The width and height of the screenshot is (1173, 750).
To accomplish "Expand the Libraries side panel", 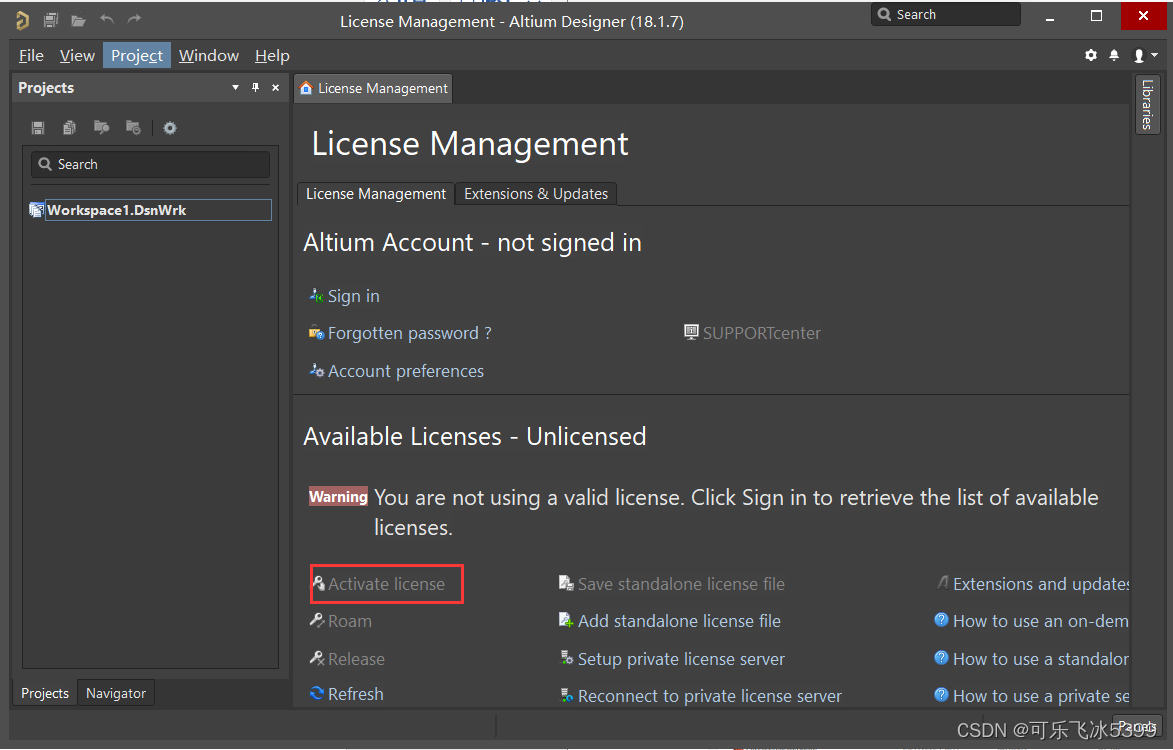I will 1147,104.
